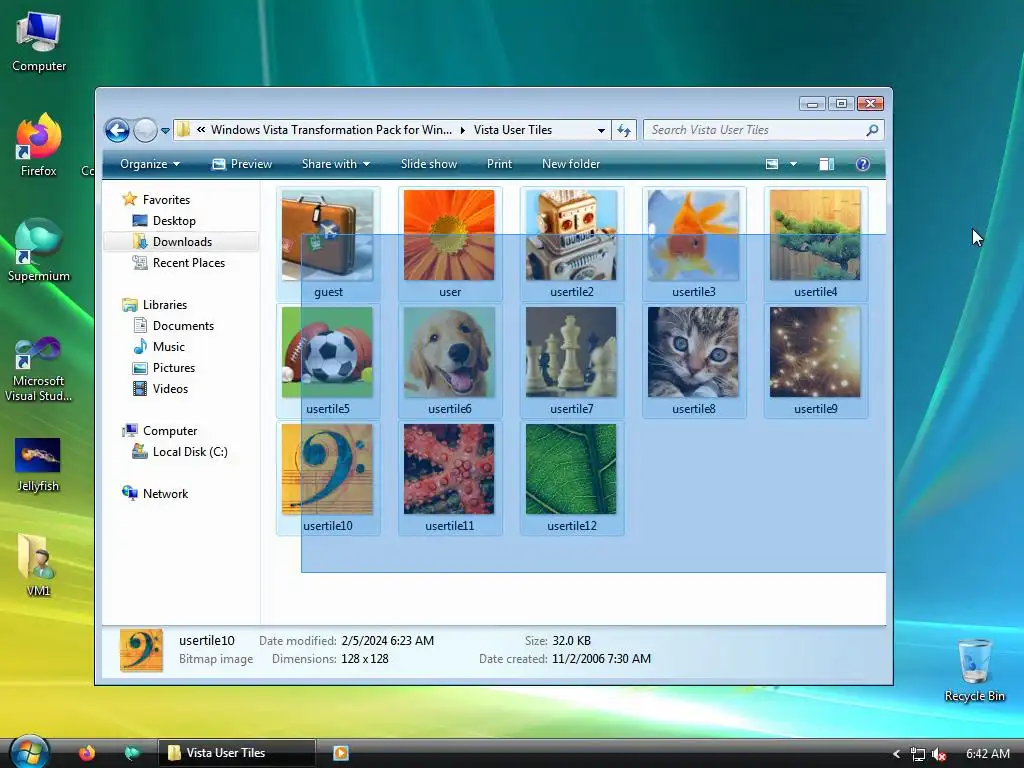Open the Windows Start orb
The height and width of the screenshot is (768, 1024).
[x=29, y=752]
